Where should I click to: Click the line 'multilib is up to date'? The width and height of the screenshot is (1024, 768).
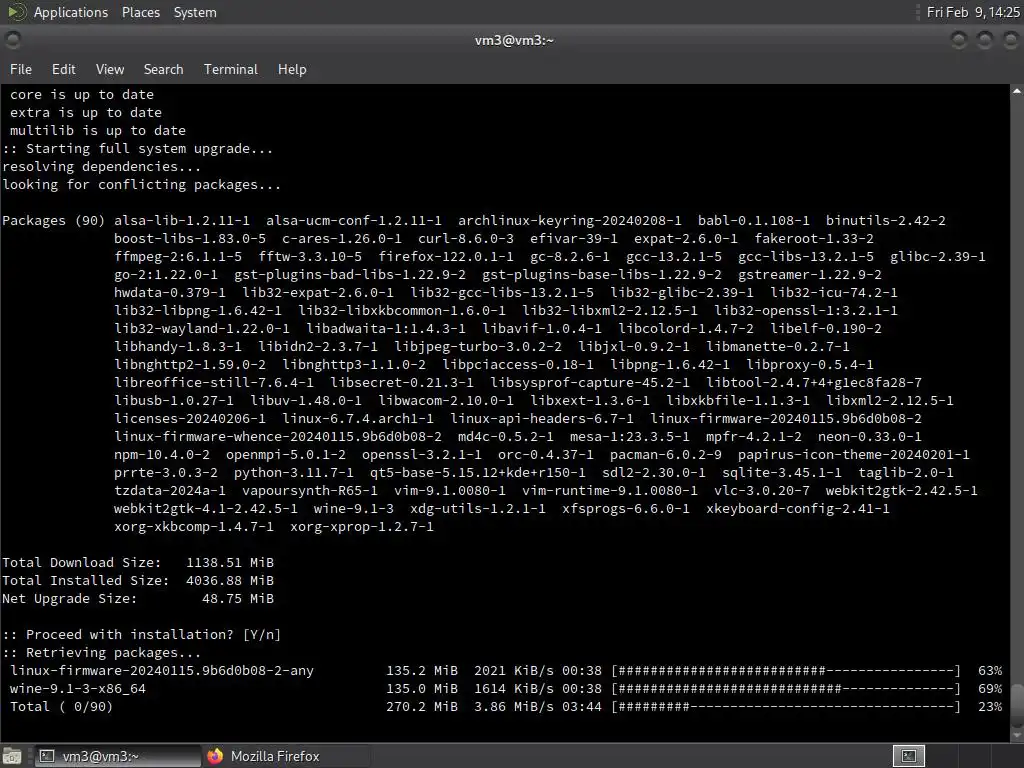(98, 131)
